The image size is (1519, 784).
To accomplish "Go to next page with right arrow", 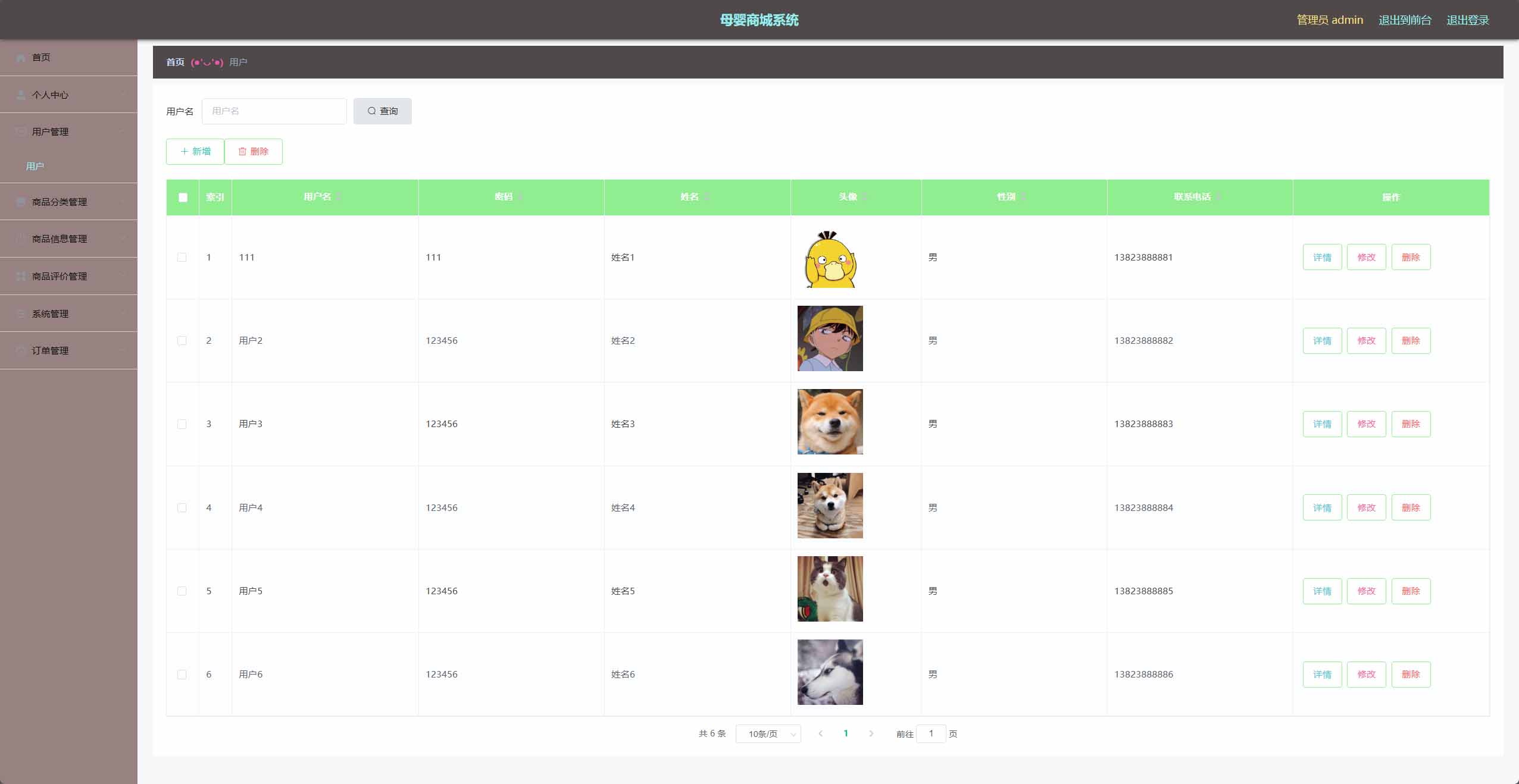I will (871, 733).
